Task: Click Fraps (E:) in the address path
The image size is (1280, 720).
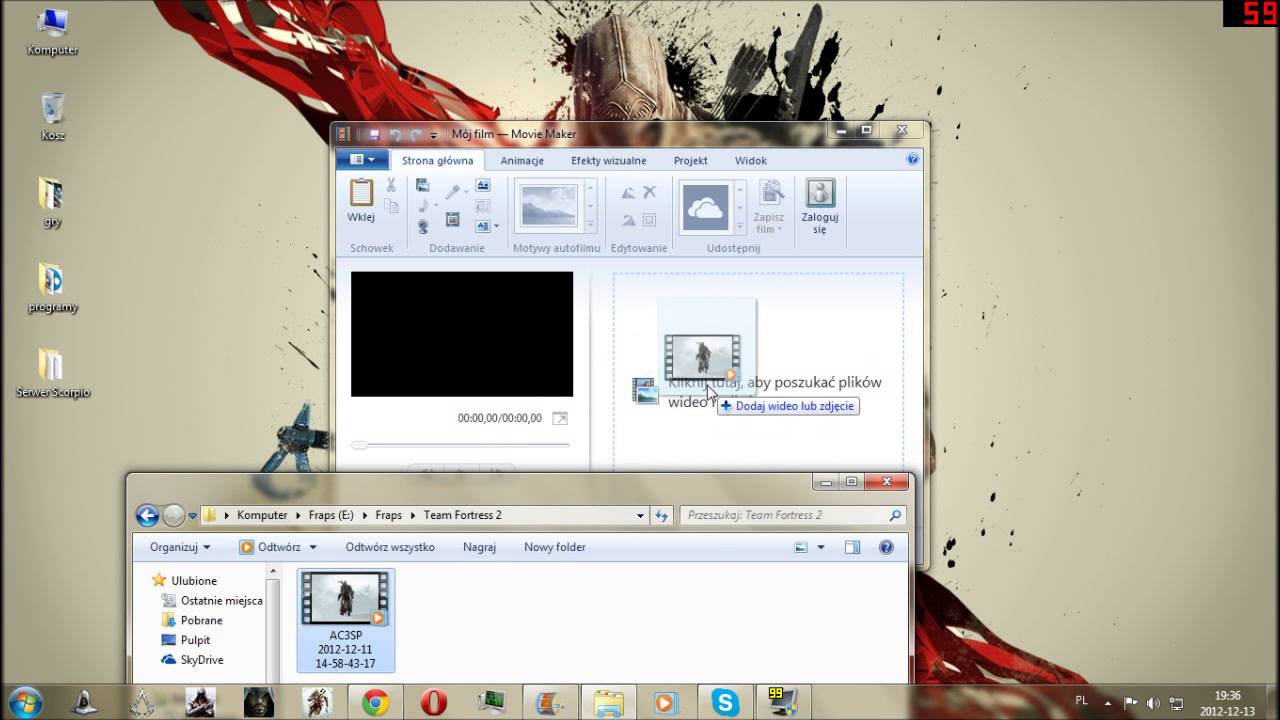Action: point(333,515)
